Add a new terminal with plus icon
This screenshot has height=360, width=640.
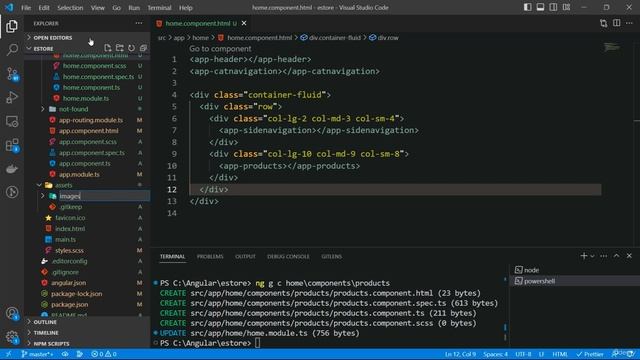583,256
